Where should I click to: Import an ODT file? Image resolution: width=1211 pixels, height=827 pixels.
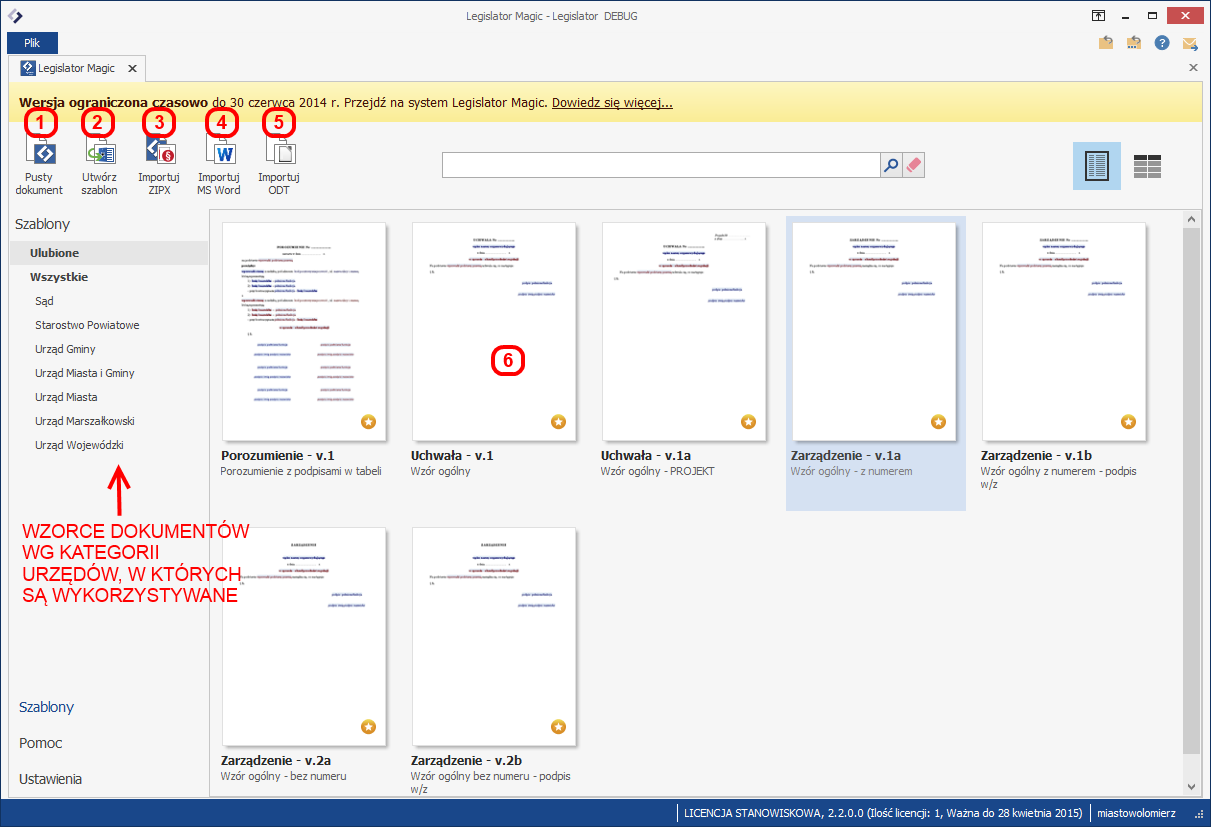(279, 166)
